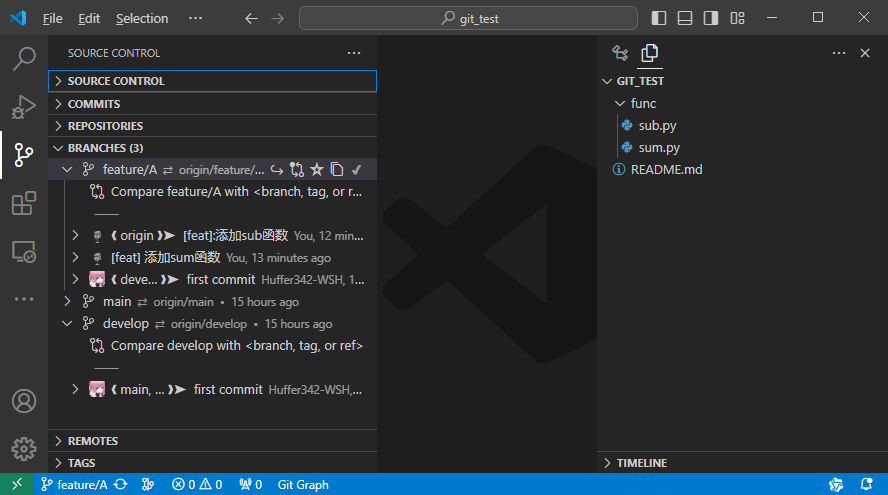
Task: Click the feature/A branch in status bar
Action: 74,485
